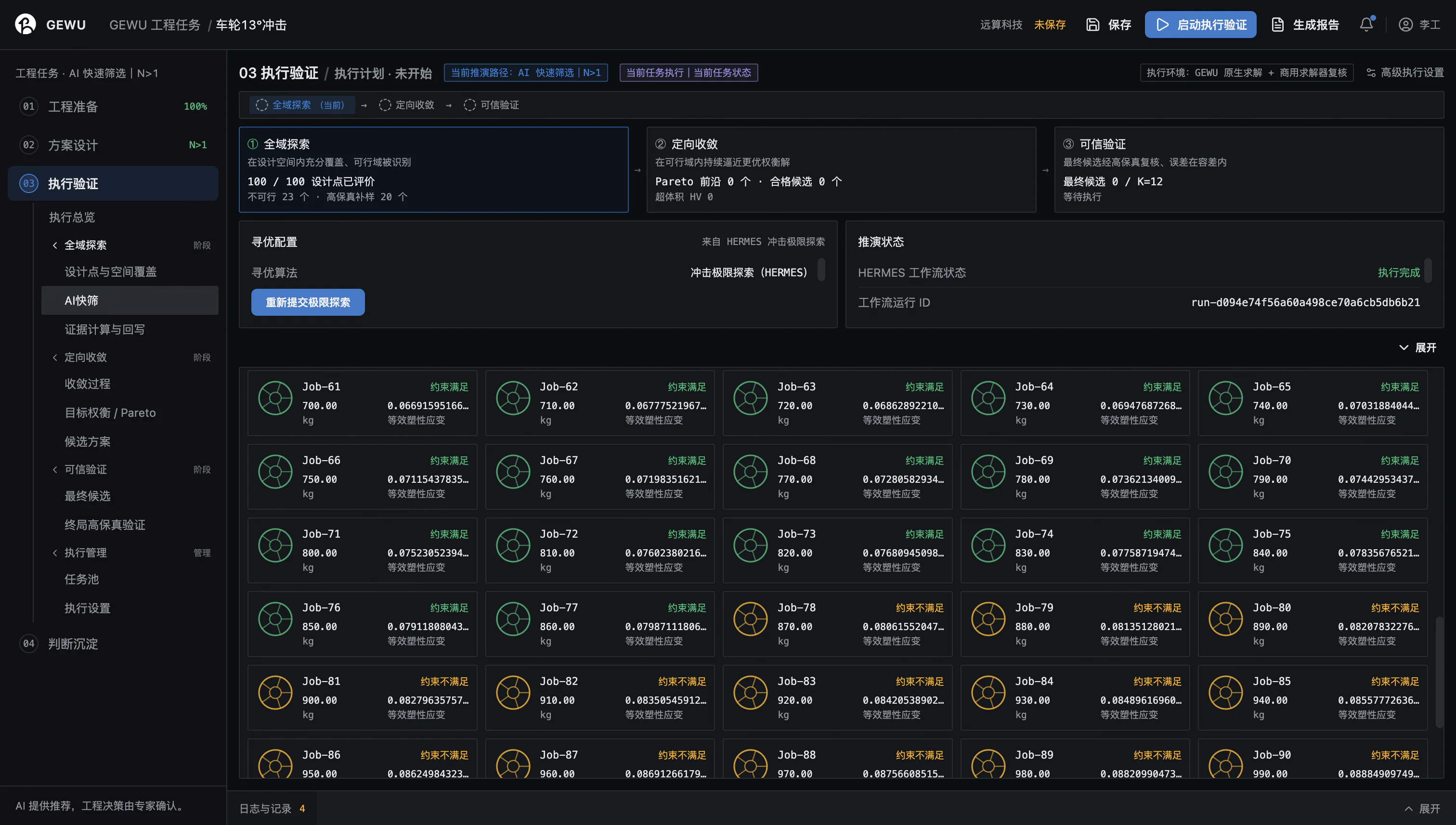Screen dimensions: 1456x825
Task: Click the Job-68 wheel icon
Action: 750,471
